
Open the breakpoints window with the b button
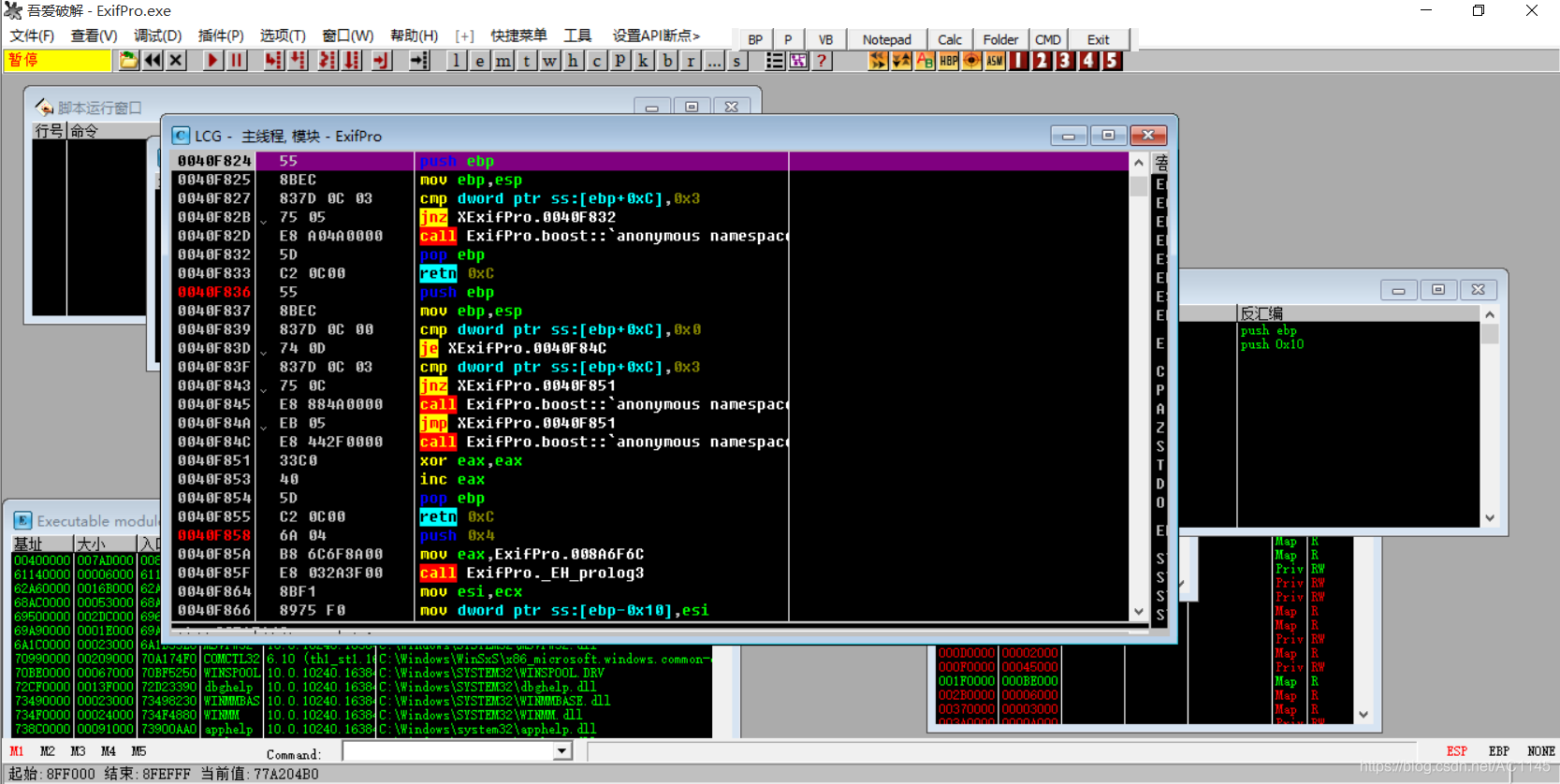click(x=666, y=61)
